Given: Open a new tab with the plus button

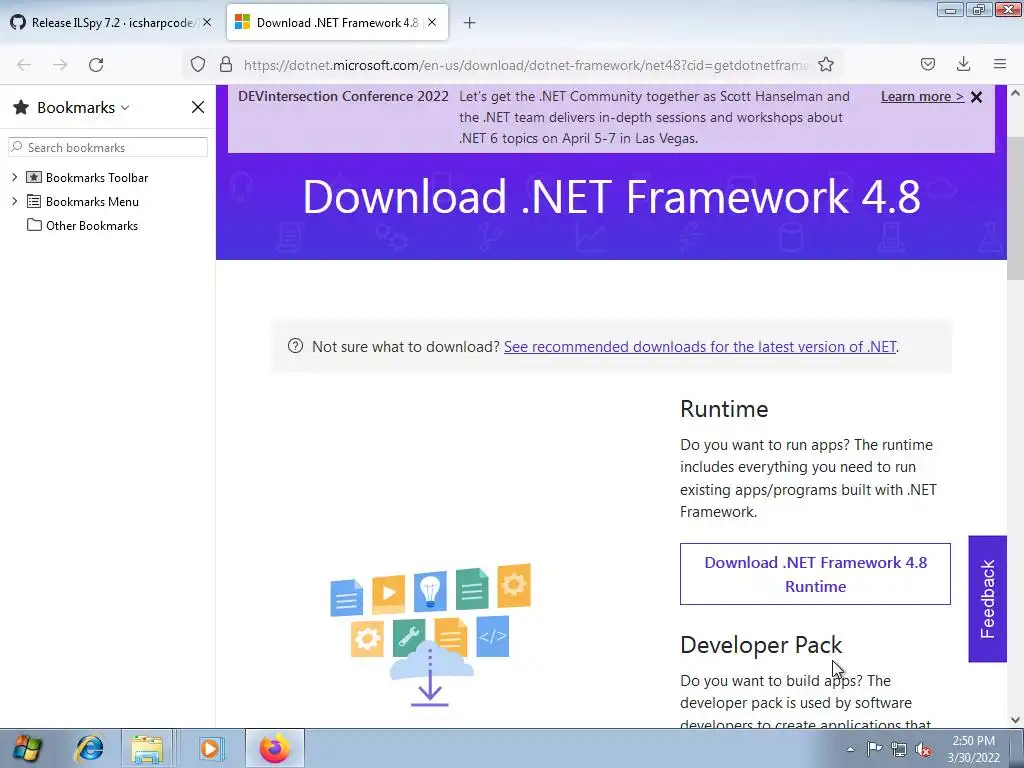Looking at the screenshot, I should (470, 23).
